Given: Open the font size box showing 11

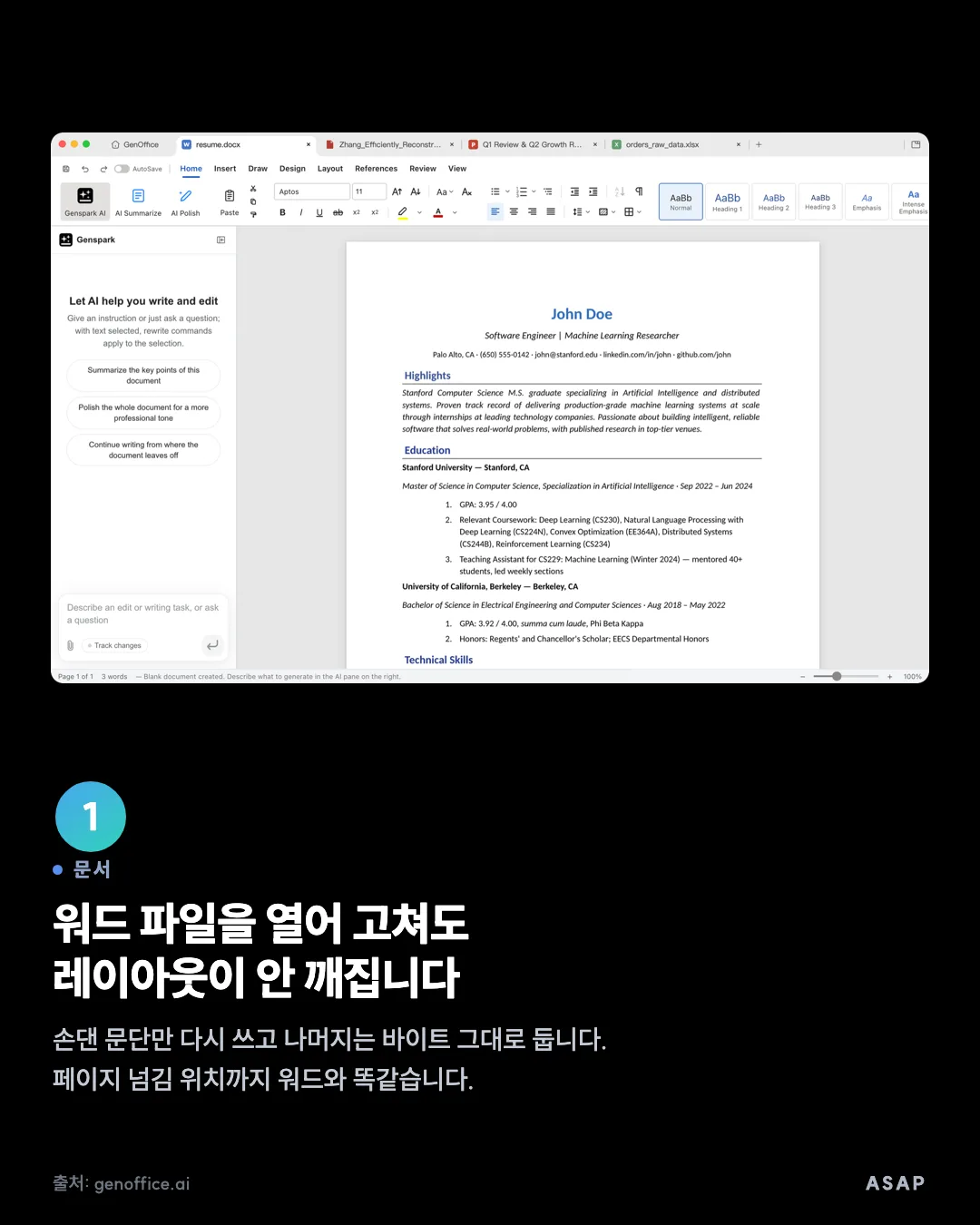Looking at the screenshot, I should point(369,191).
